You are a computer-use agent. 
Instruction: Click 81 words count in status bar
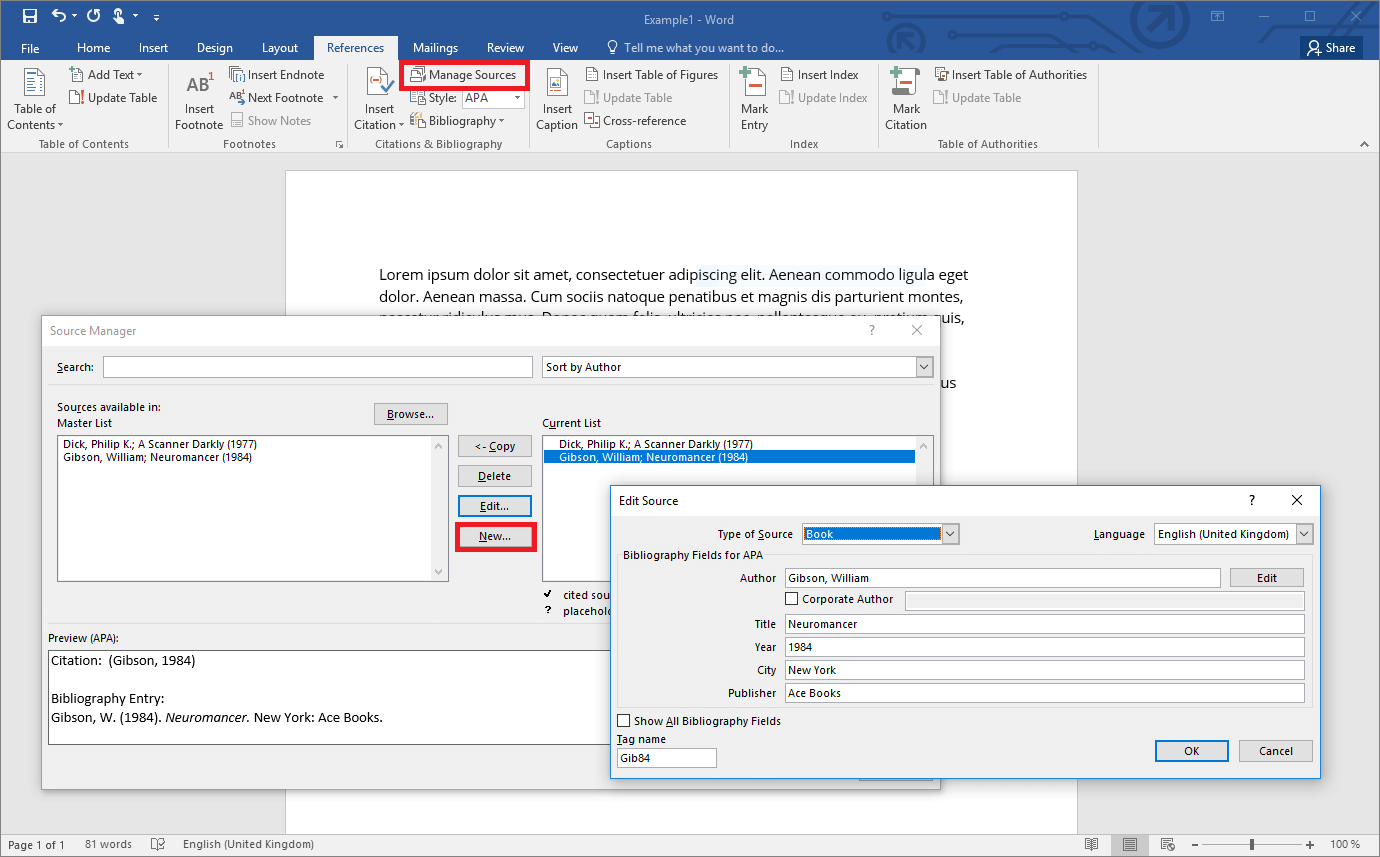pos(108,845)
